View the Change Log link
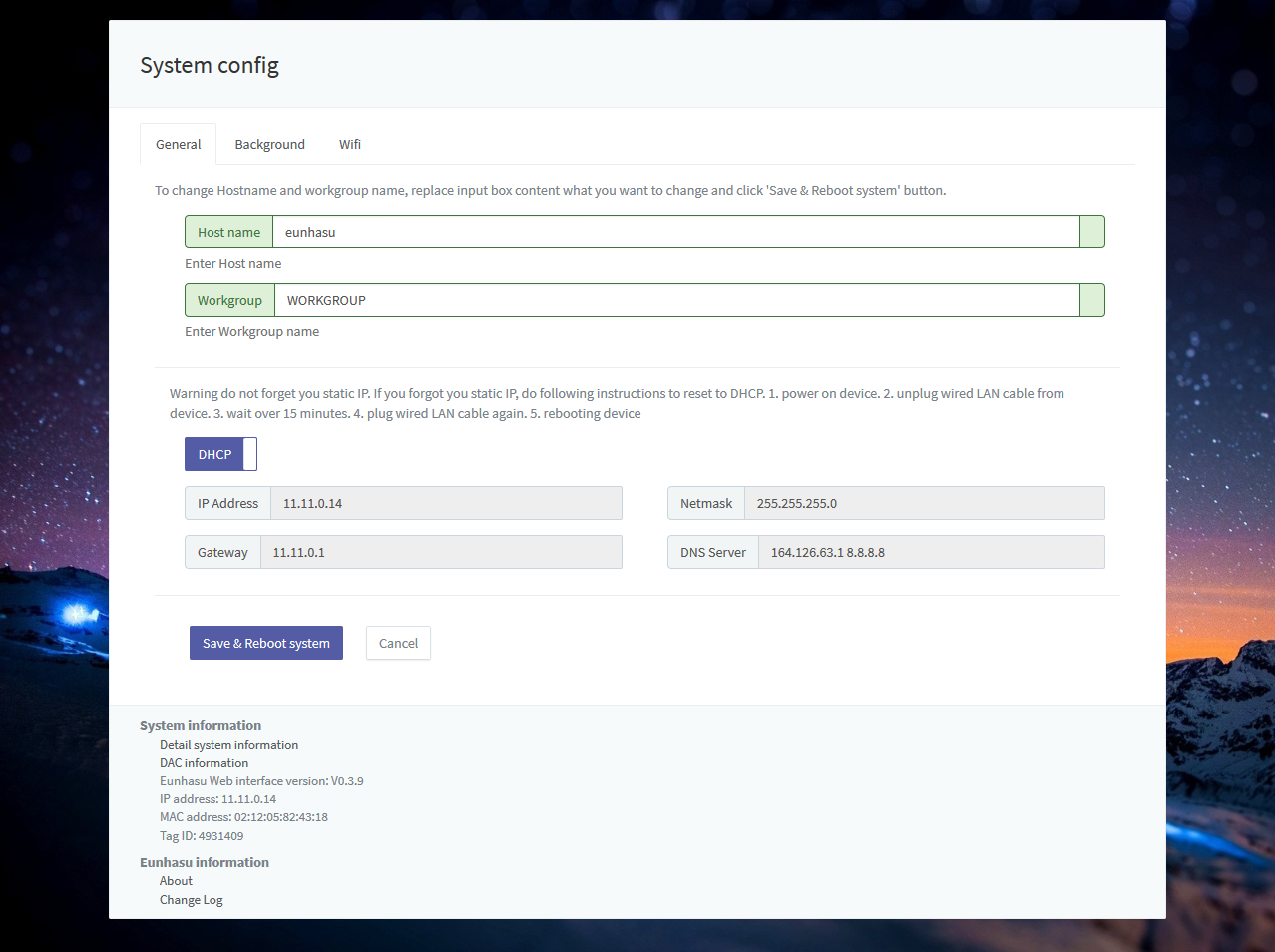Viewport: 1275px width, 952px height. (x=191, y=900)
